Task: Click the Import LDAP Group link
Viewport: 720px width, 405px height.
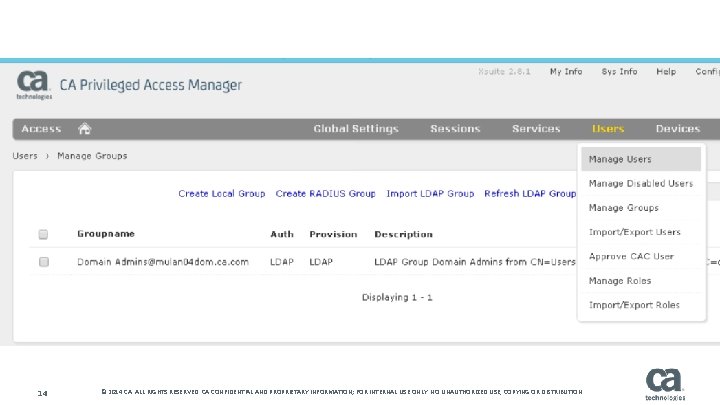Action: [430, 194]
